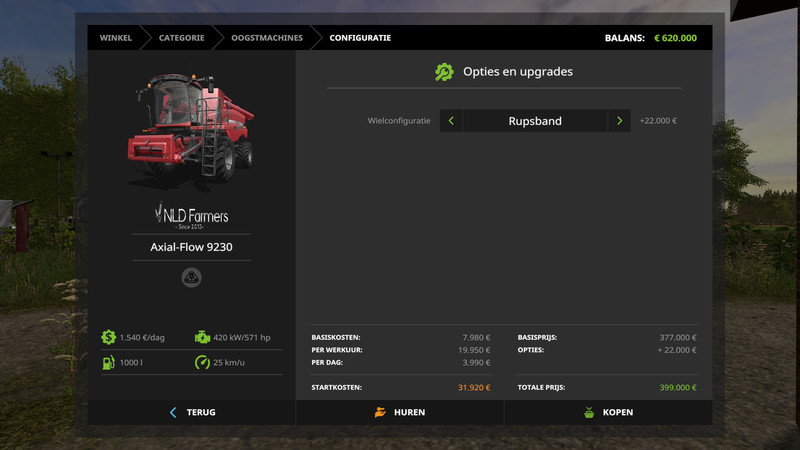
Task: Go to WINKEL in the breadcrumb
Action: [x=116, y=38]
